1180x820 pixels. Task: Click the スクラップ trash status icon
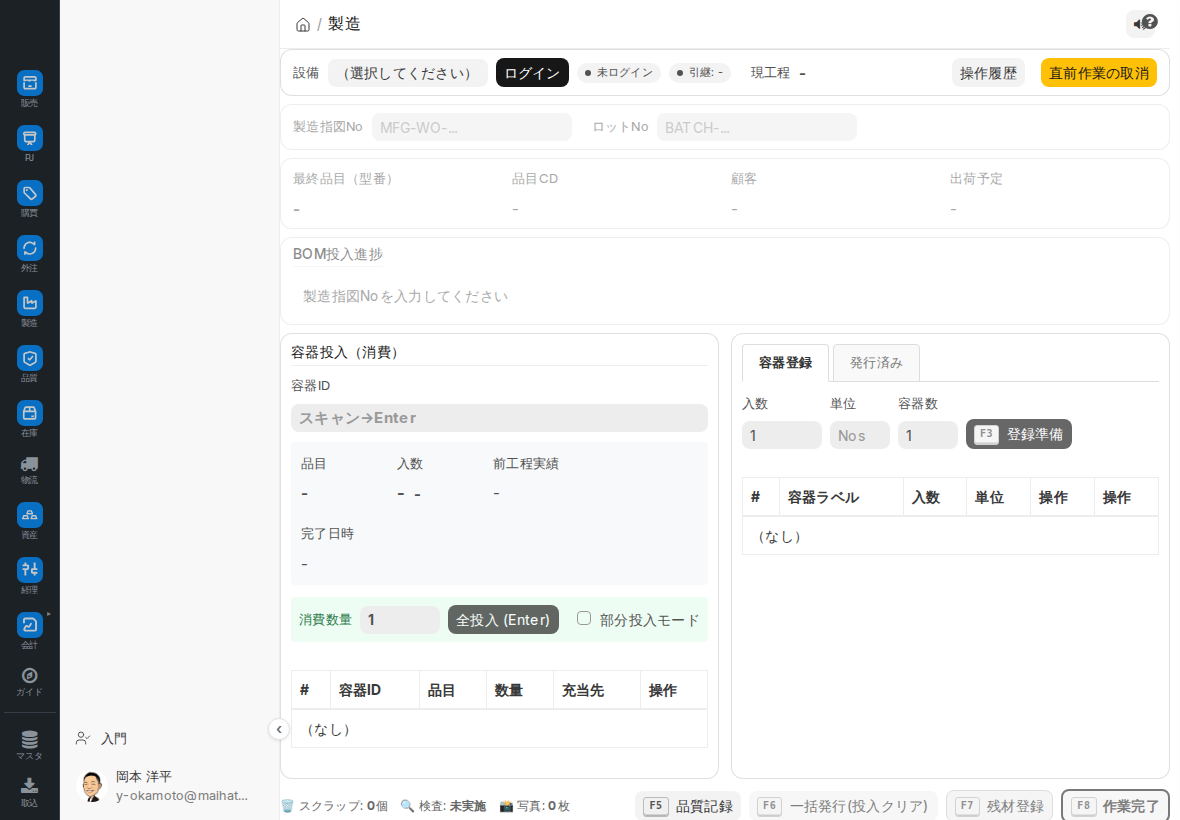coord(287,806)
